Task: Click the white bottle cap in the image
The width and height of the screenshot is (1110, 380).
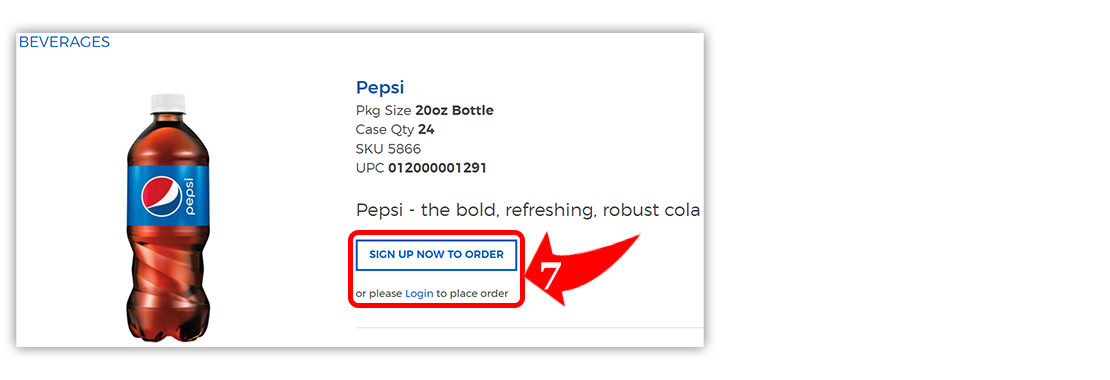Action: 168,102
